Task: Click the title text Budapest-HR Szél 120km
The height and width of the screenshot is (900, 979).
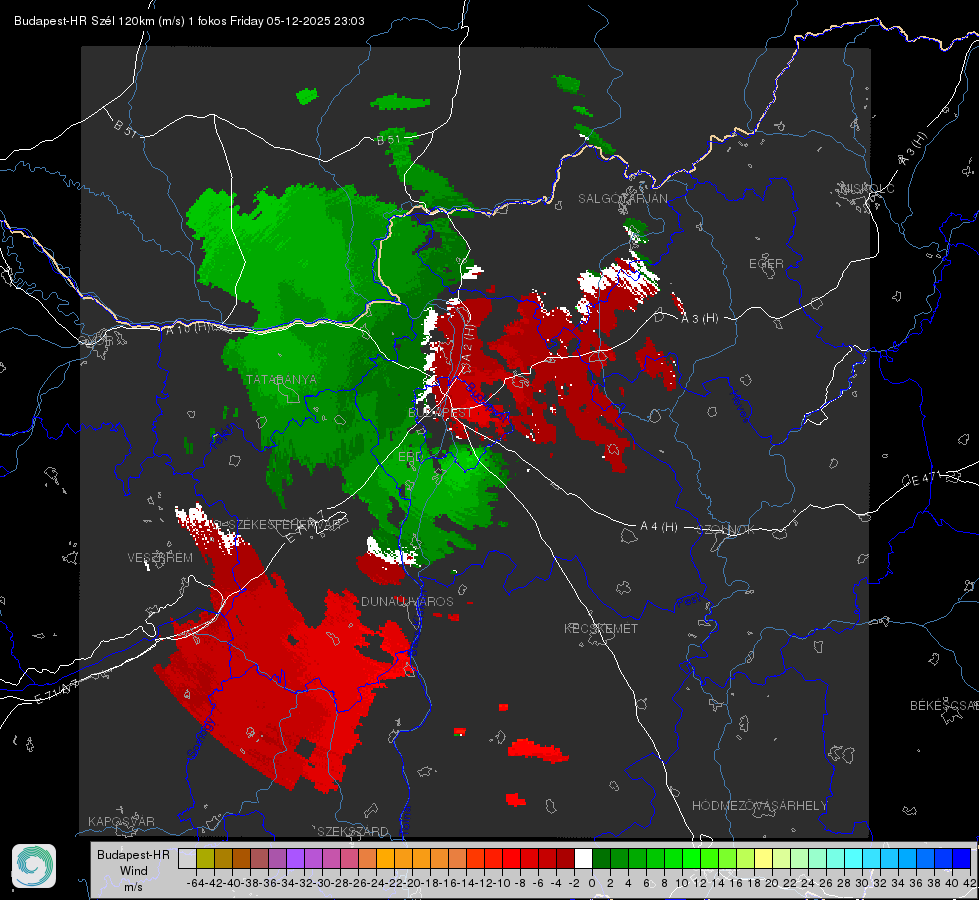Action: pyautogui.click(x=84, y=21)
